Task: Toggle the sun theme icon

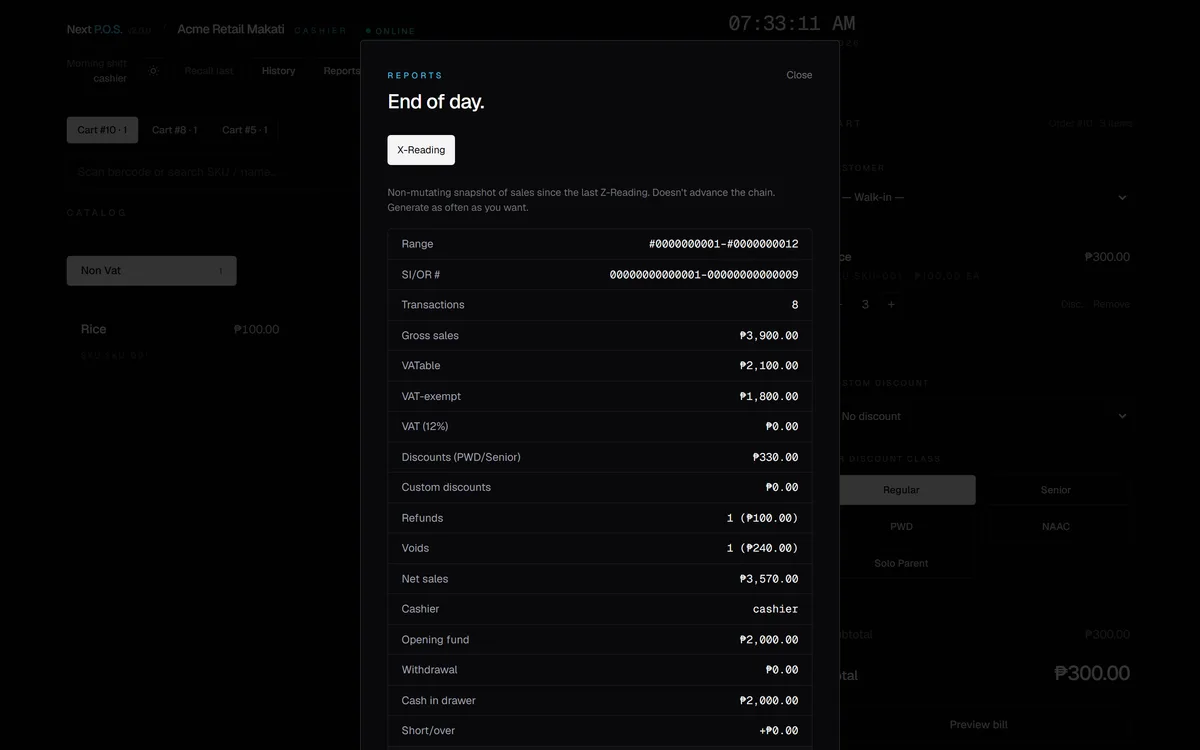Action: (153, 71)
